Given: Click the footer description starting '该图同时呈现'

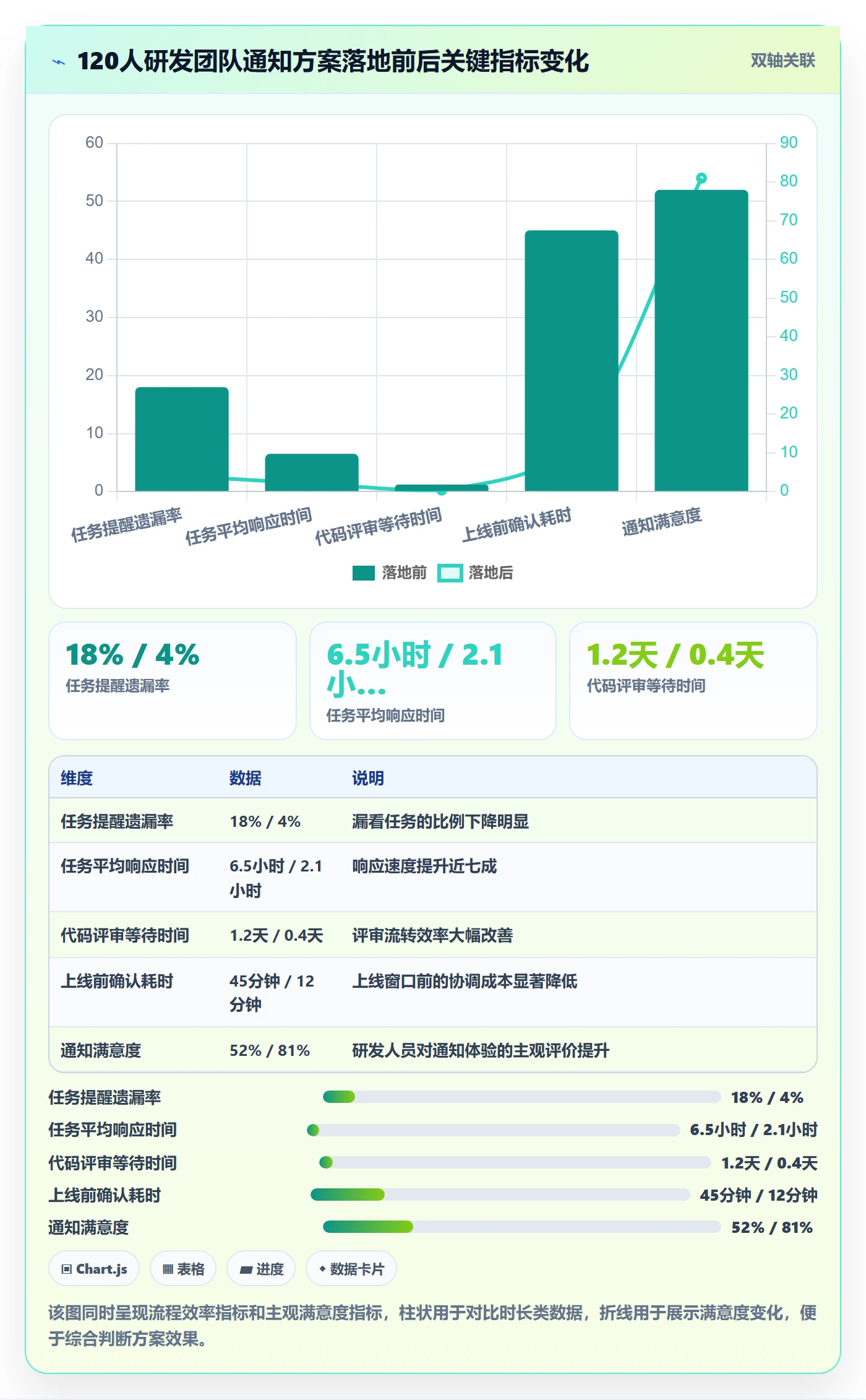Looking at the screenshot, I should click(433, 1326).
